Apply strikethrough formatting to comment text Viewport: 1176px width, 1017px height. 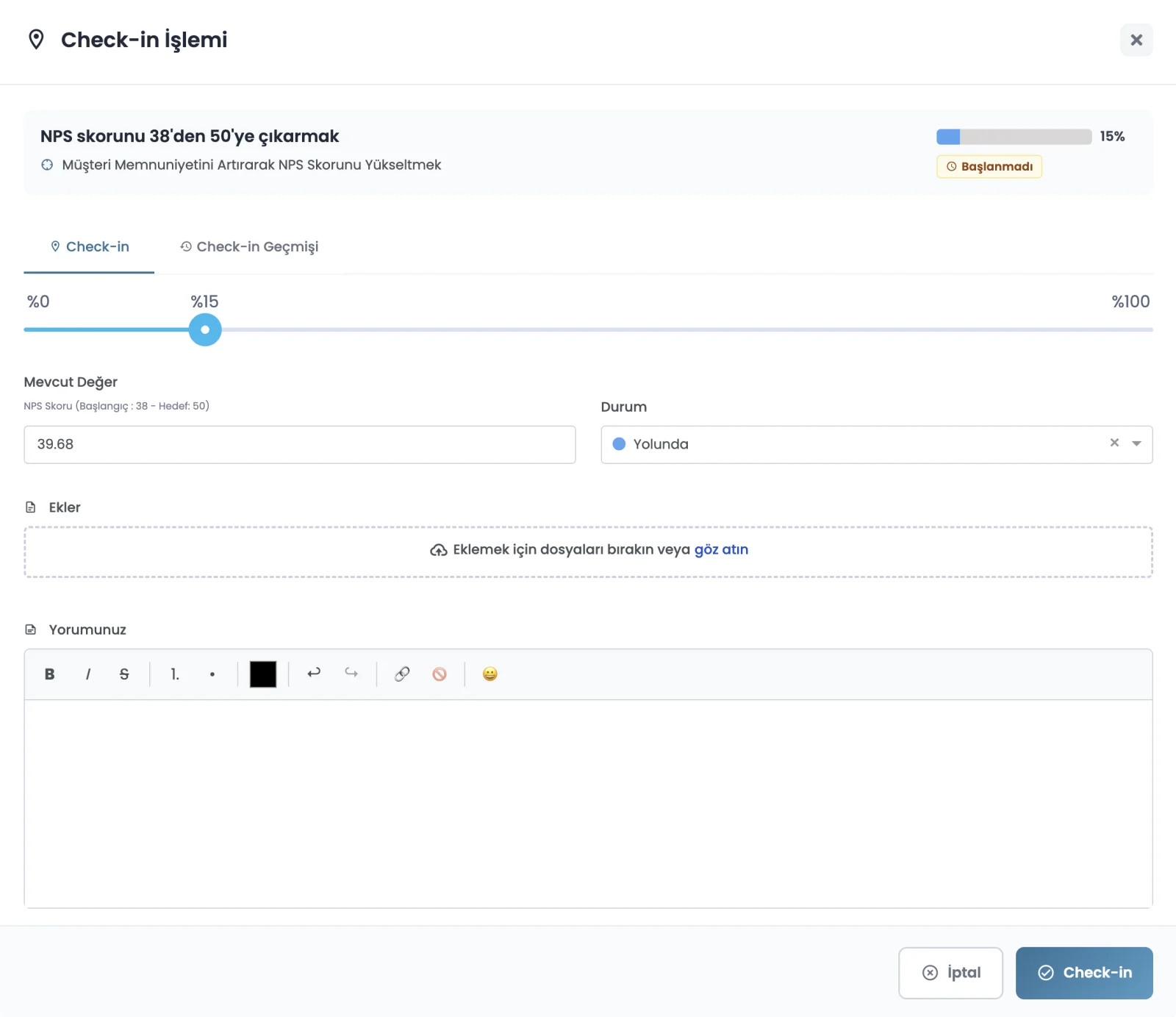(x=123, y=674)
